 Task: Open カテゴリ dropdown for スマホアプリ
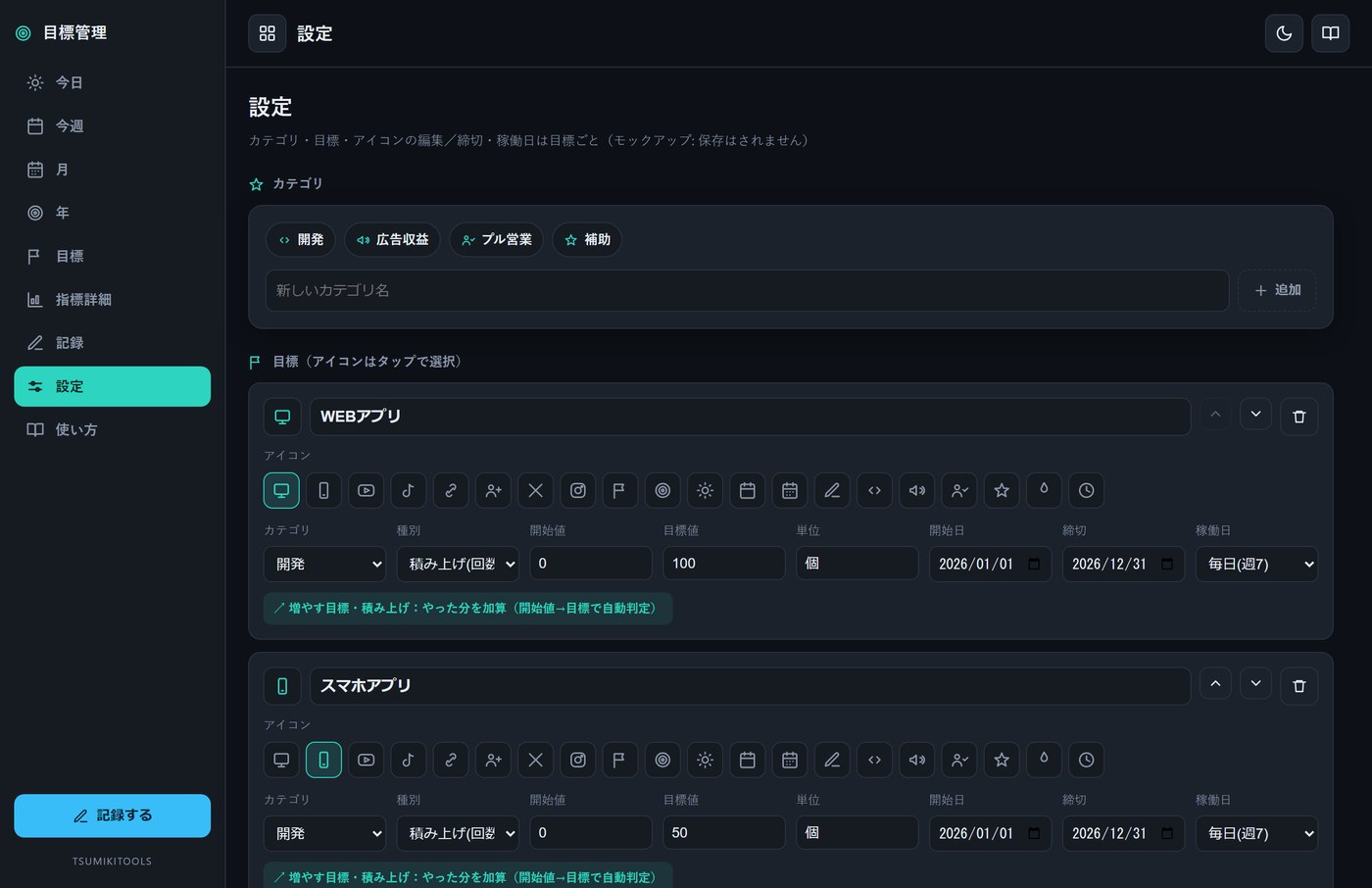(324, 833)
